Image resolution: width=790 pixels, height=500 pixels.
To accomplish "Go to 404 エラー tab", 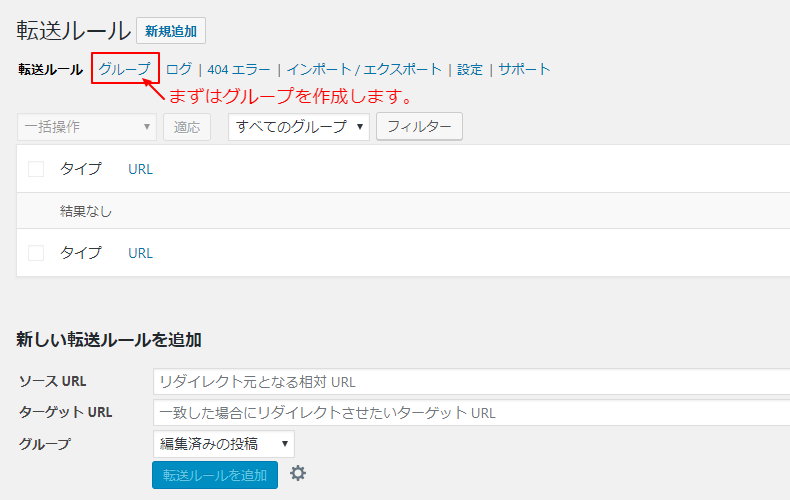I will 239,70.
